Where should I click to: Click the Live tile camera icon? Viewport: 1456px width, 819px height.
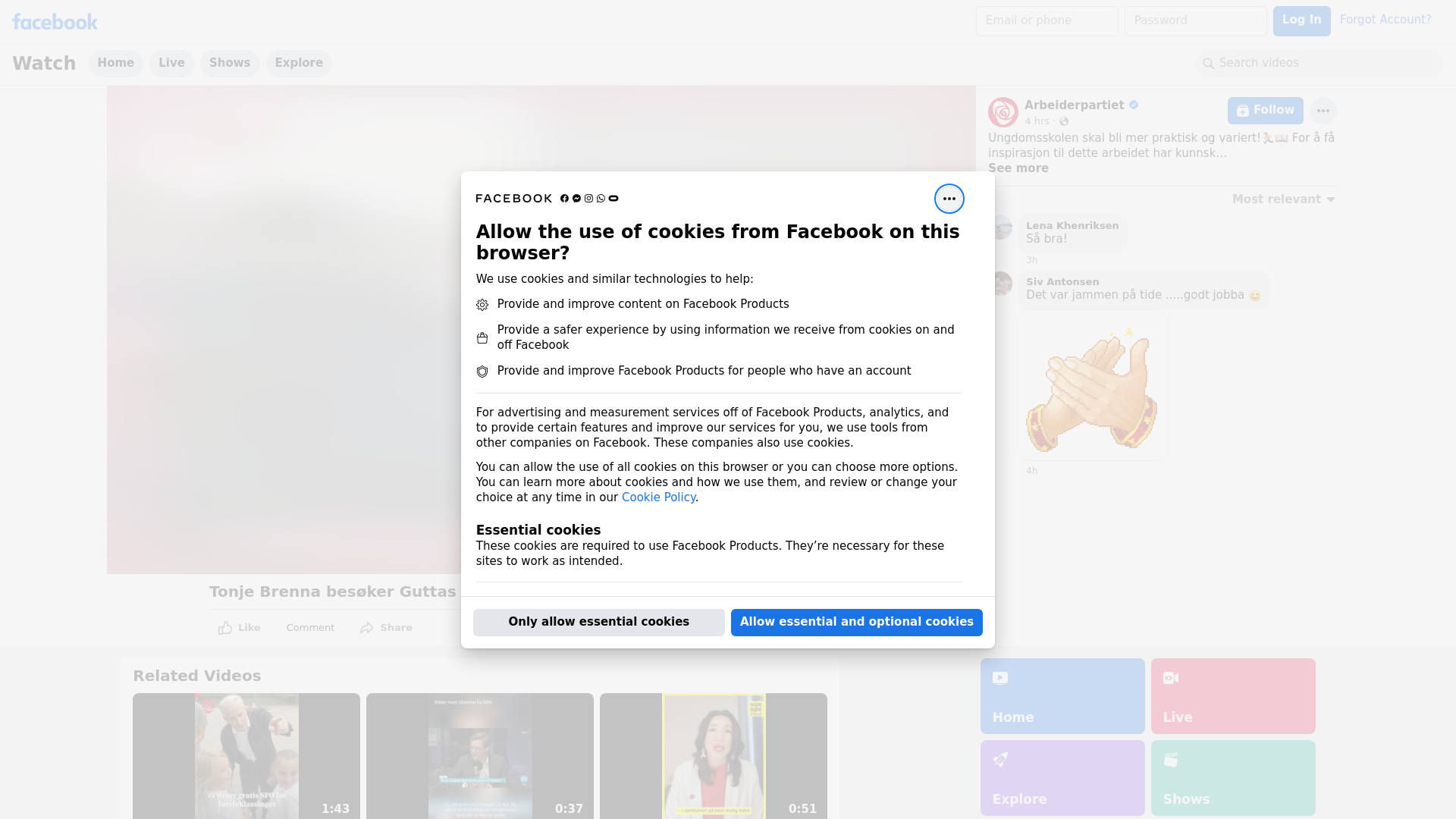[x=1171, y=678]
